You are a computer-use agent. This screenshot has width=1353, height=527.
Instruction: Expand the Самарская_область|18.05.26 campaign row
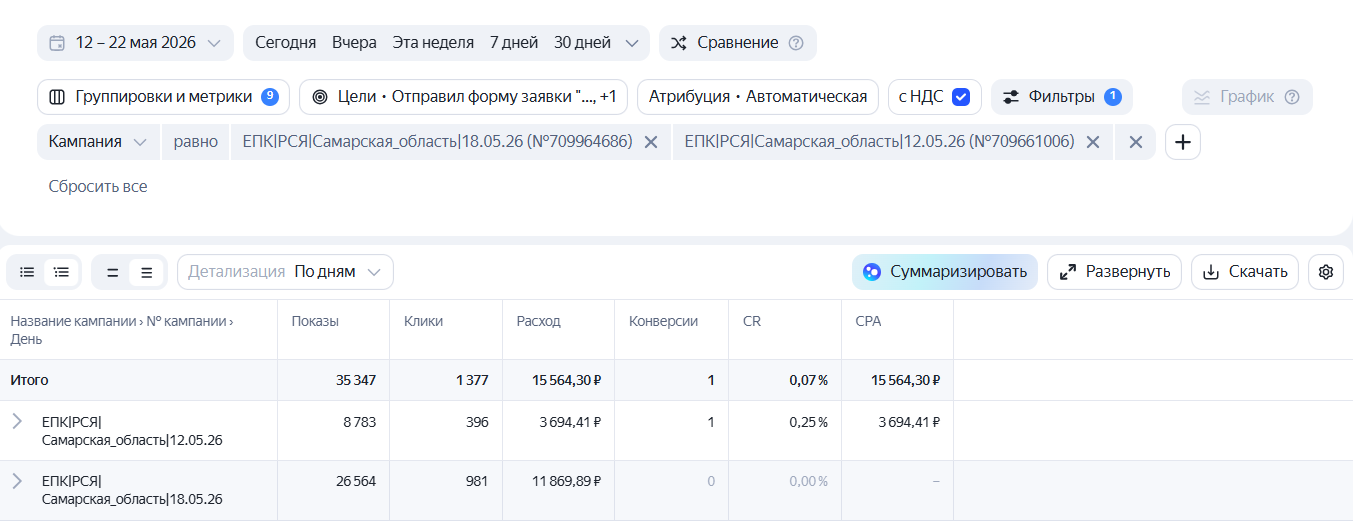tap(17, 481)
